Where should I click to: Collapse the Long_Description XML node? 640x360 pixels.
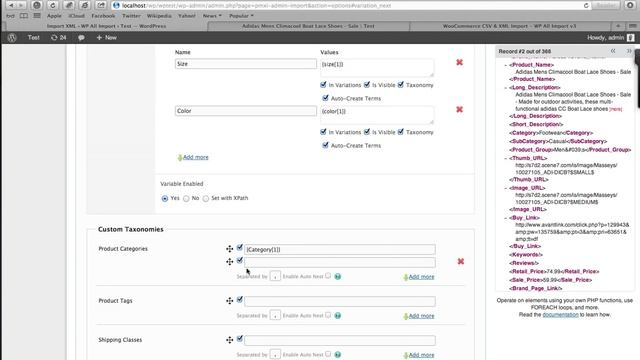[x=506, y=88]
